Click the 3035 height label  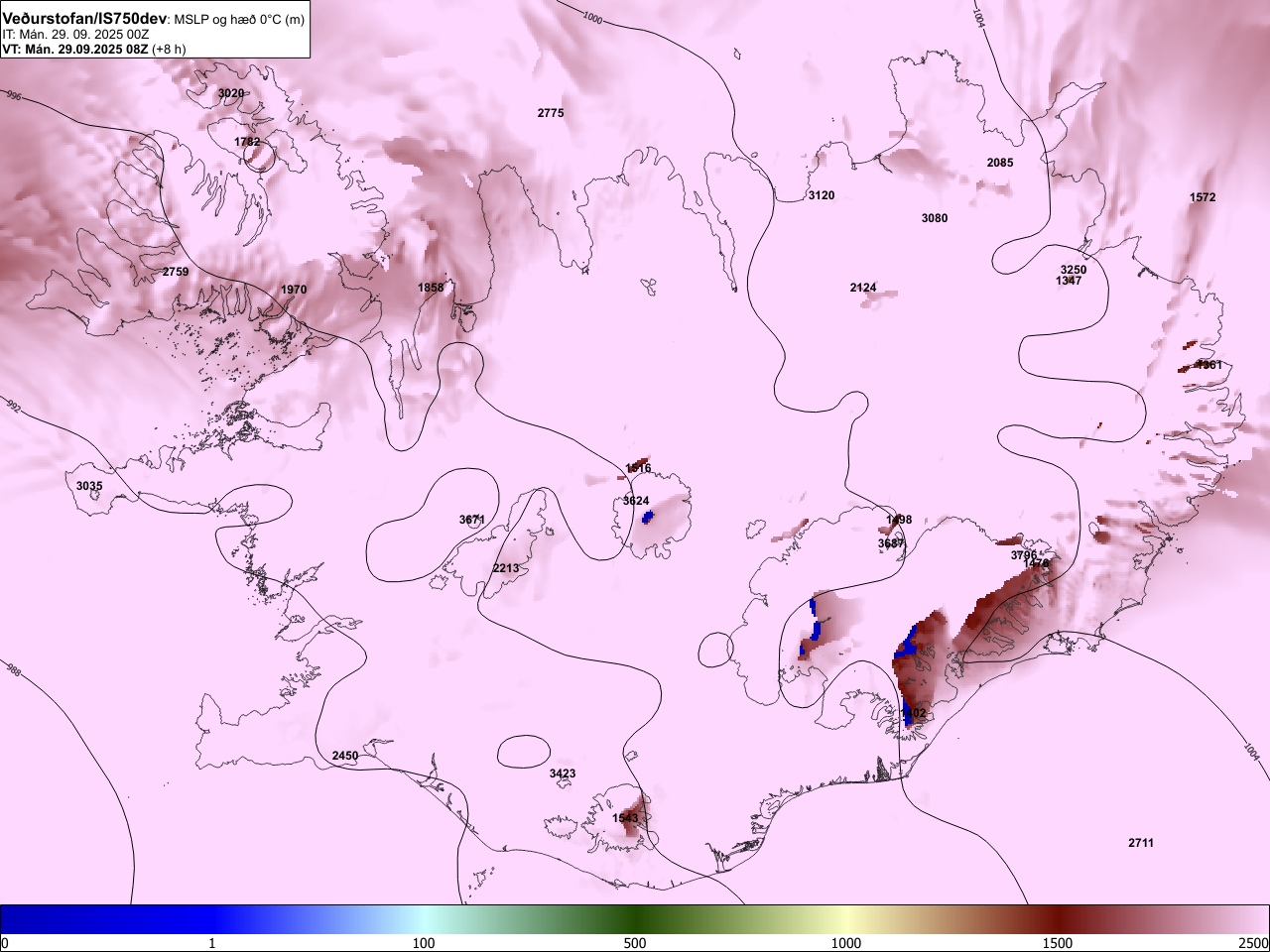pos(89,486)
